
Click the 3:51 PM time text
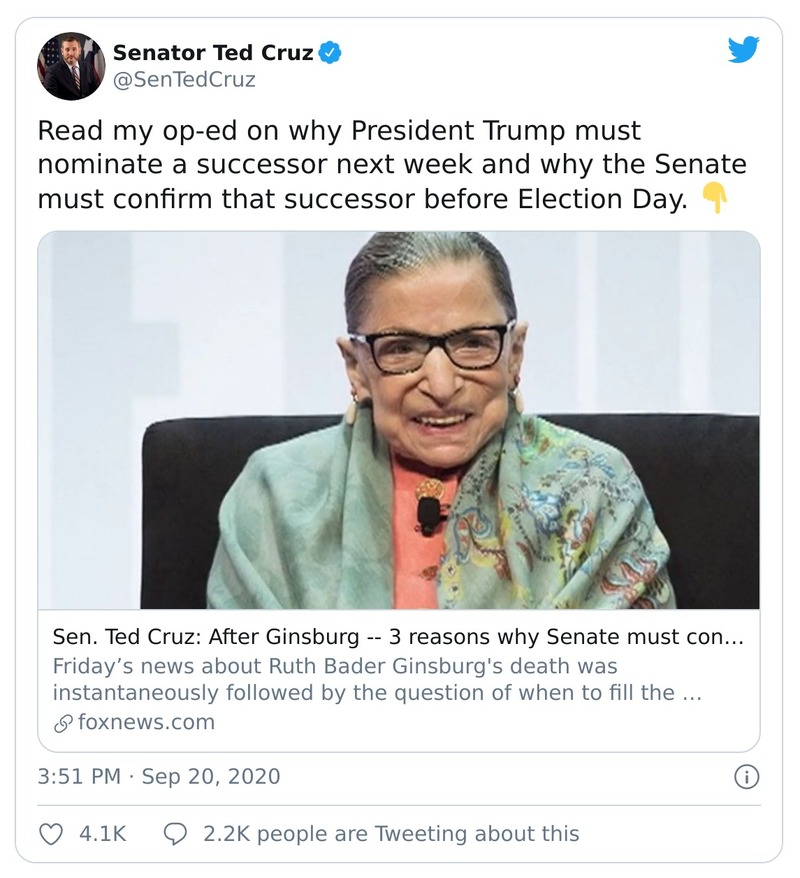click(78, 776)
